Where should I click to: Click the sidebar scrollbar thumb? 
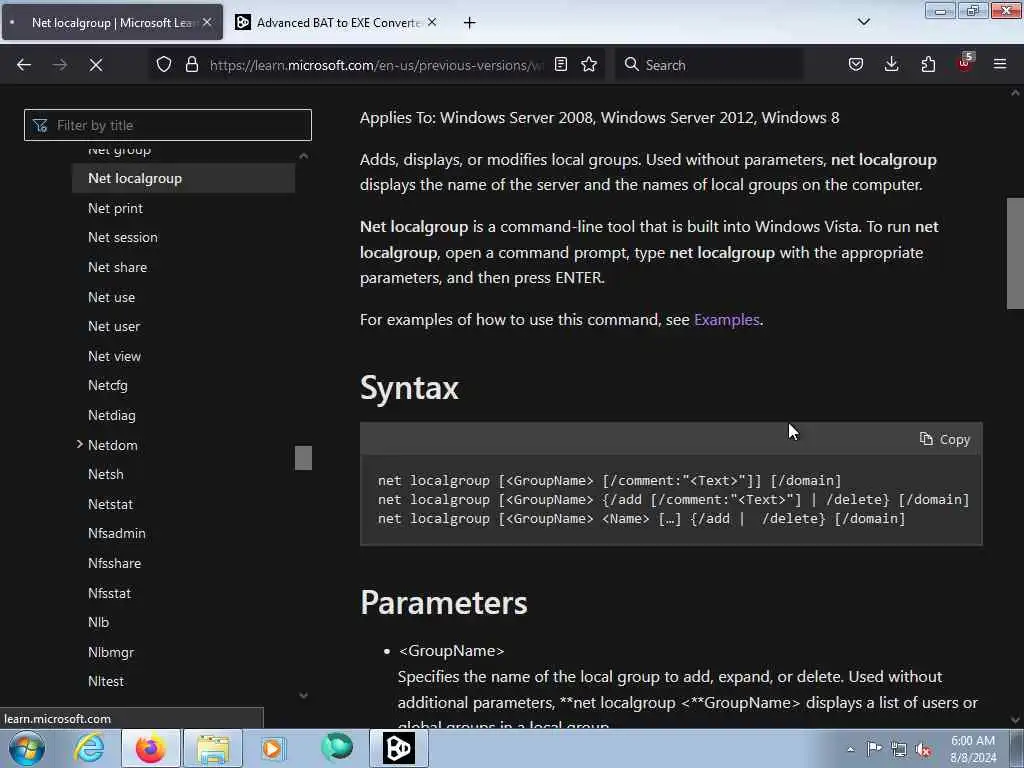tap(303, 458)
